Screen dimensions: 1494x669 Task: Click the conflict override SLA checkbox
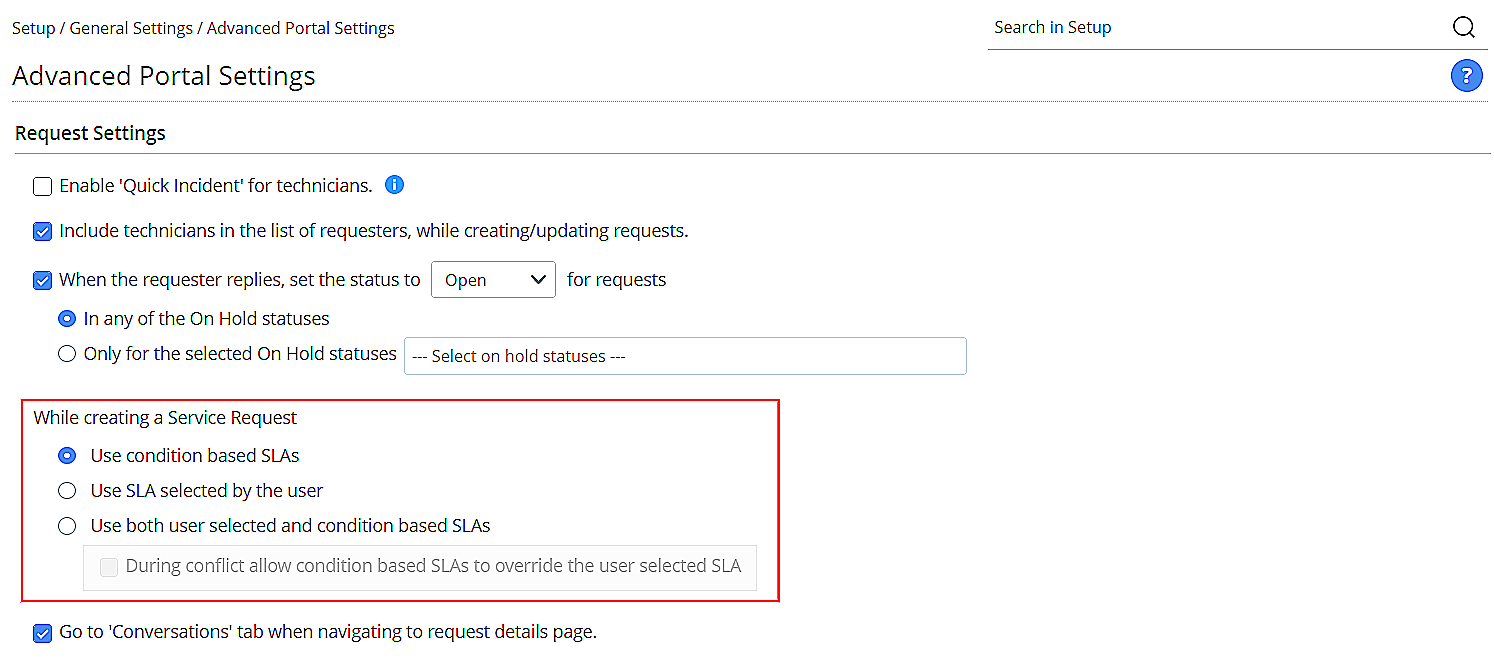(x=109, y=567)
